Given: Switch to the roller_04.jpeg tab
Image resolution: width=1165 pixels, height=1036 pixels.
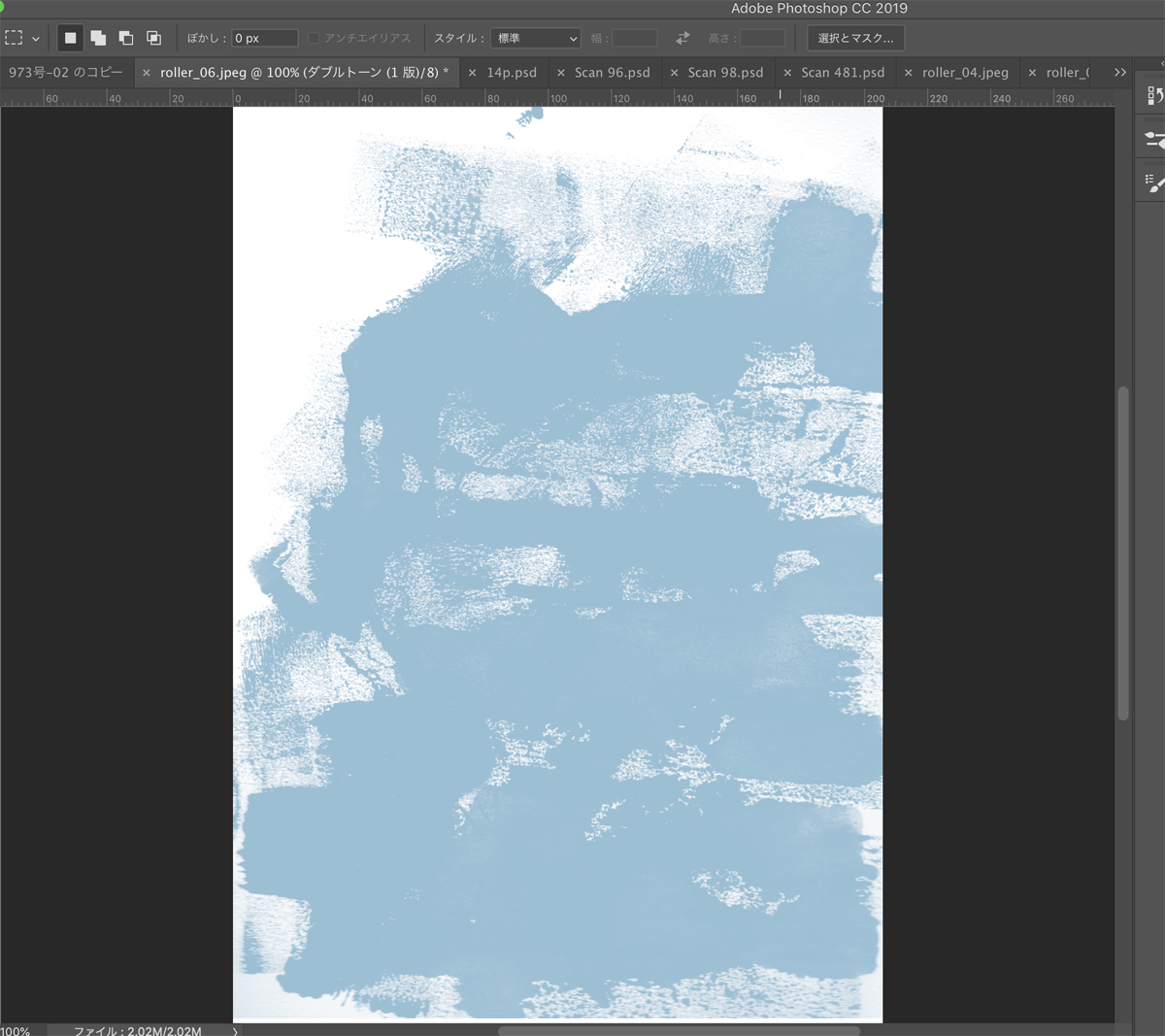Looking at the screenshot, I should [964, 73].
